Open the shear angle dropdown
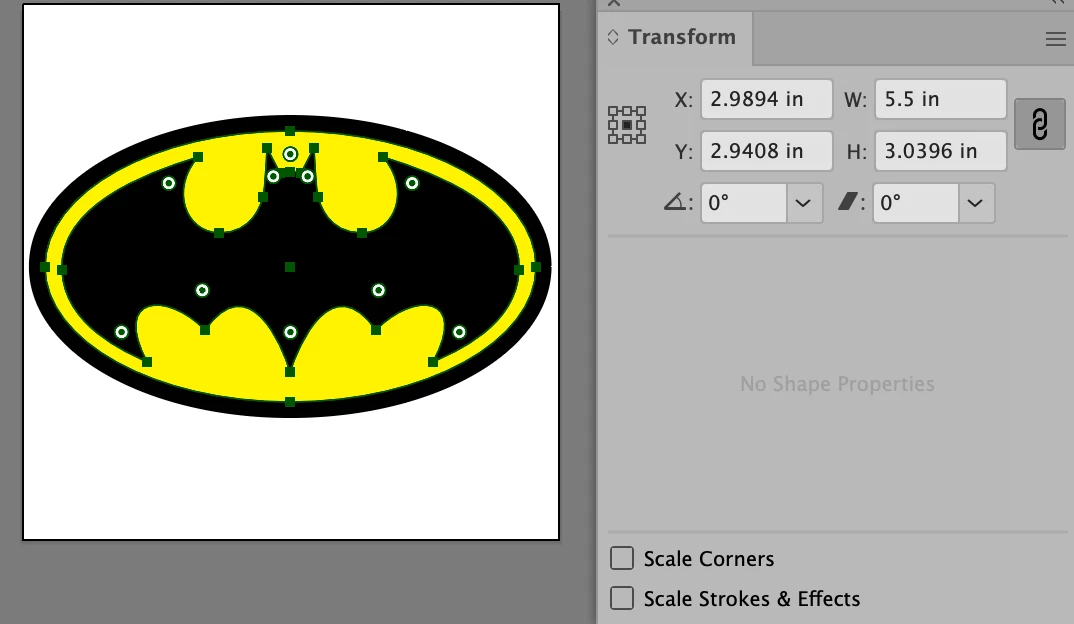The width and height of the screenshot is (1074, 624). [976, 203]
